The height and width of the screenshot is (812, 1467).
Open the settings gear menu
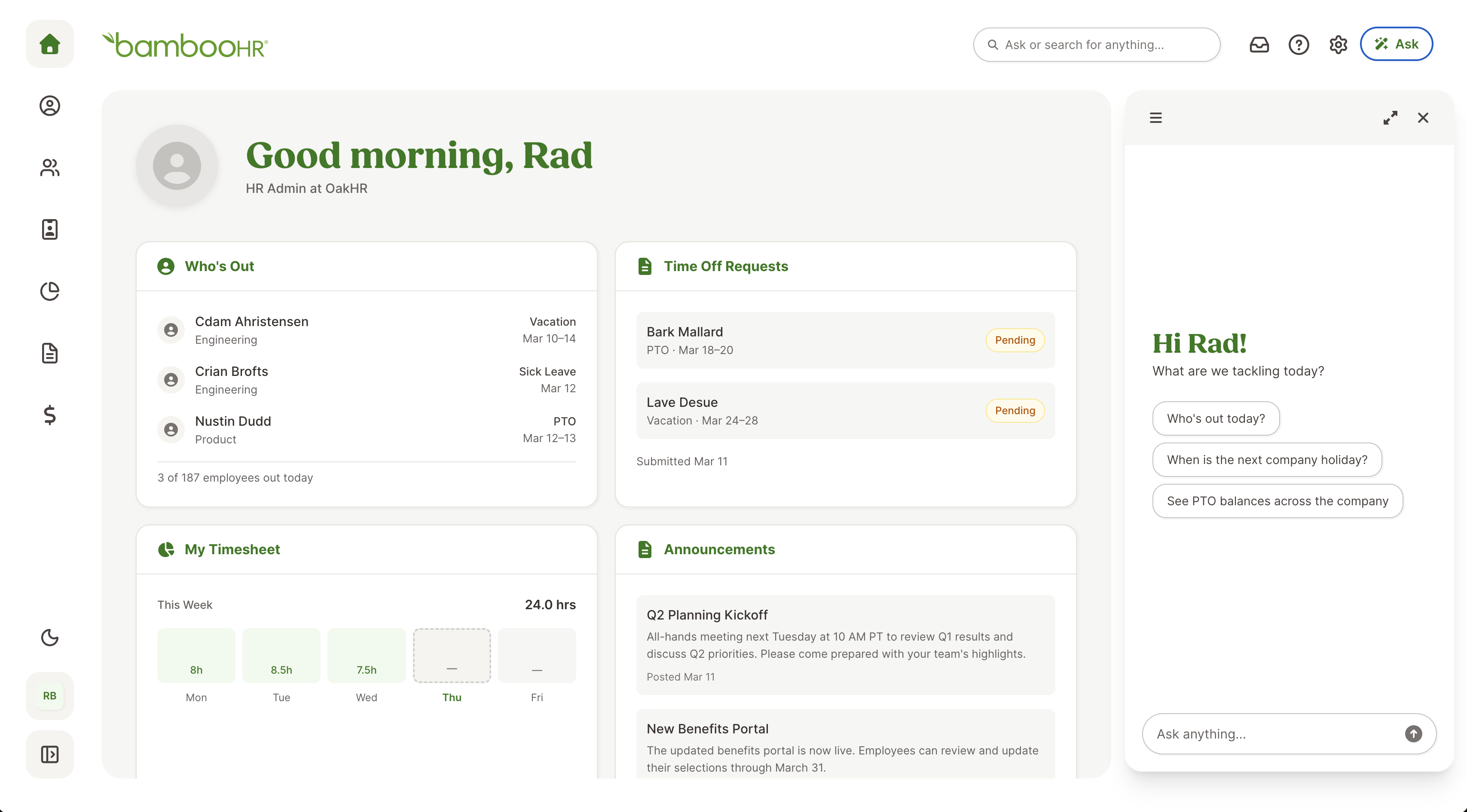coord(1338,44)
